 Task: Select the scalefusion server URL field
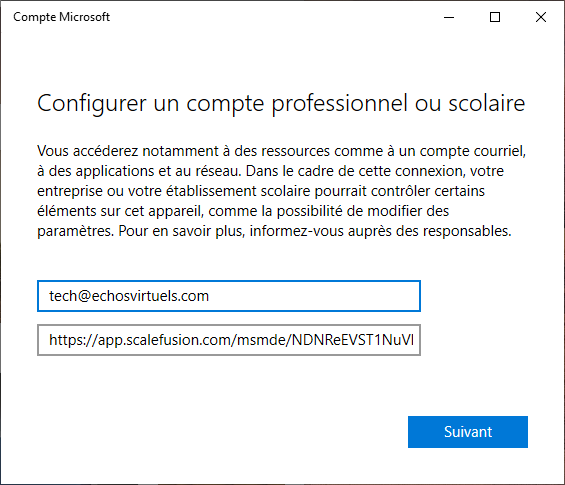coord(229,340)
